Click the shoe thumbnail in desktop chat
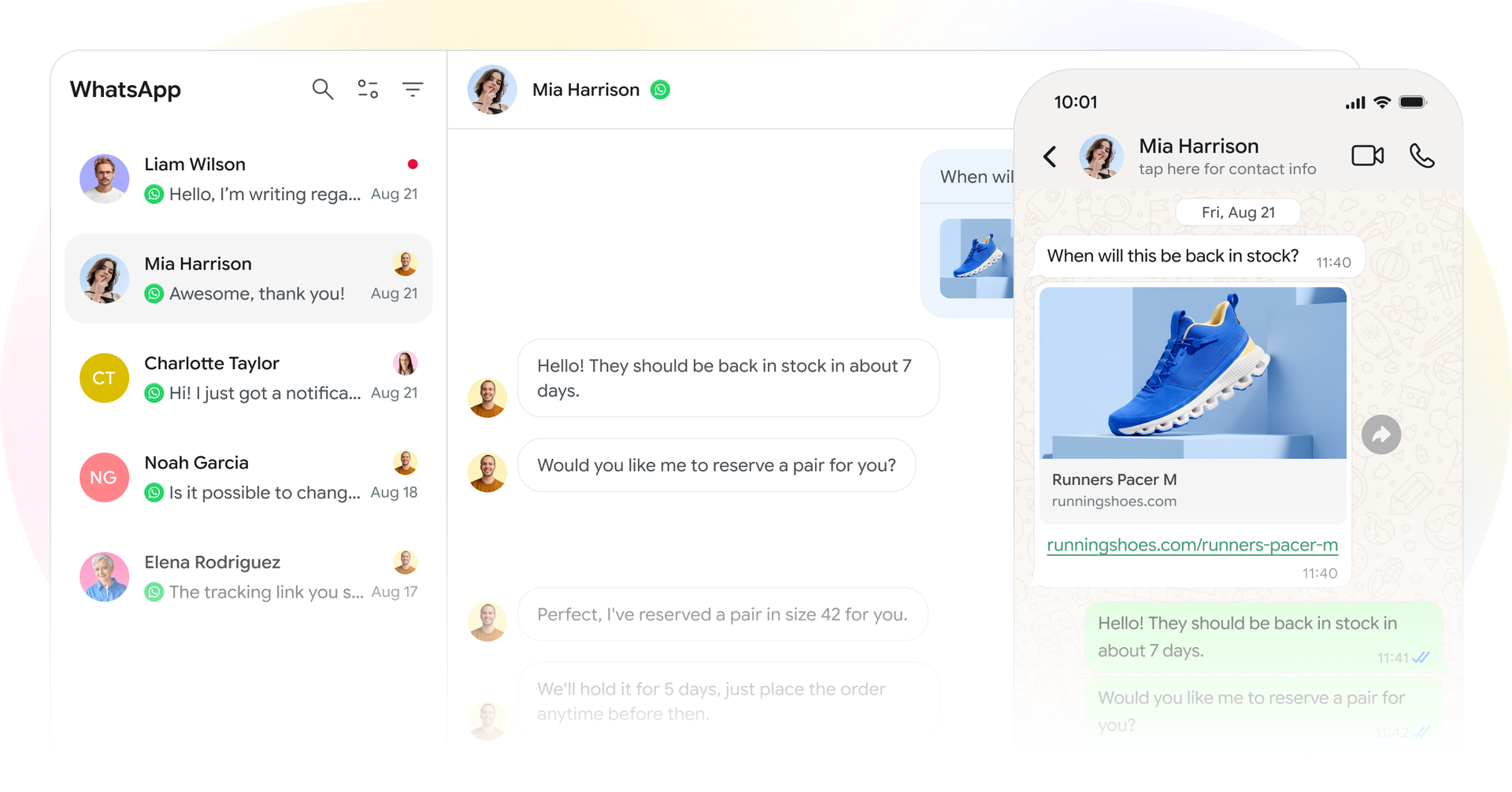Screen dimensions: 1512x792 pyautogui.click(x=976, y=258)
